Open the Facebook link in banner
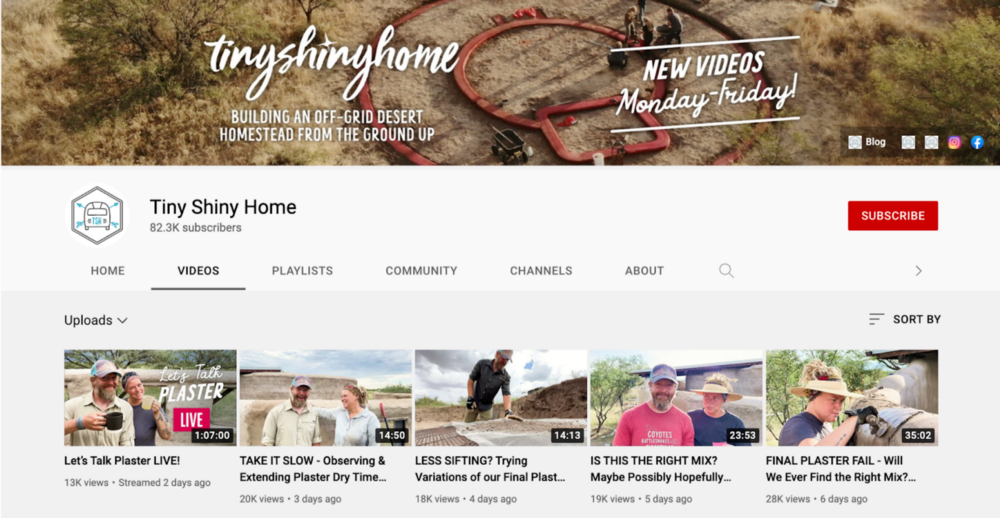Viewport: 1000px width, 518px height. (x=977, y=142)
